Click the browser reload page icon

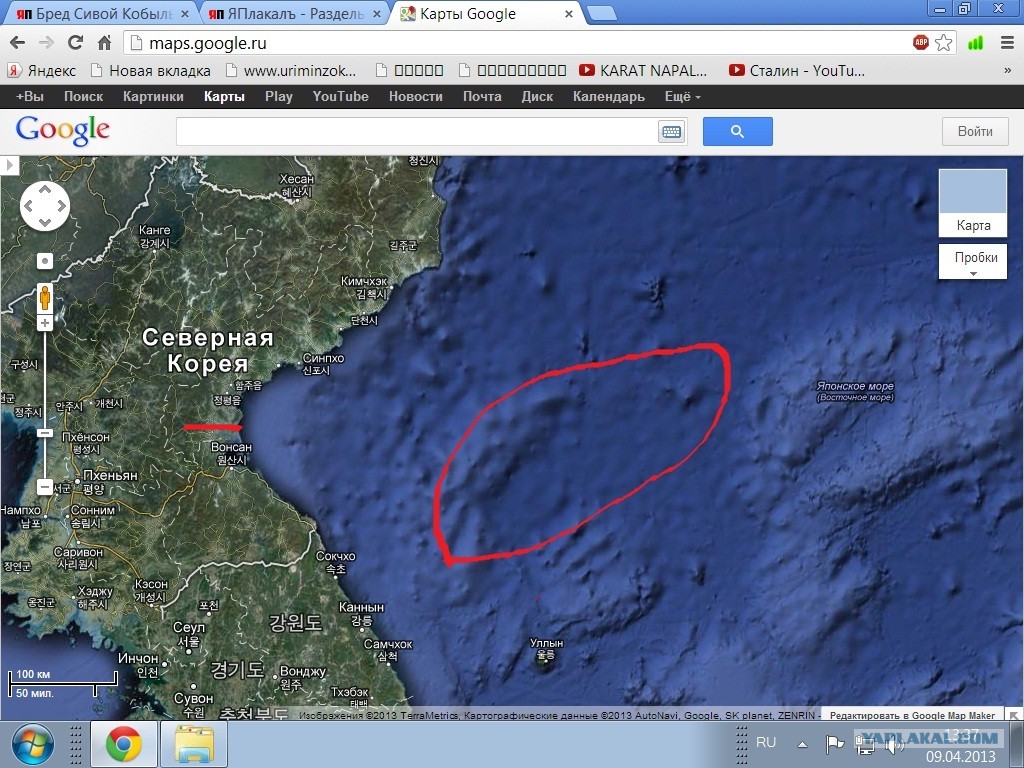coord(75,43)
